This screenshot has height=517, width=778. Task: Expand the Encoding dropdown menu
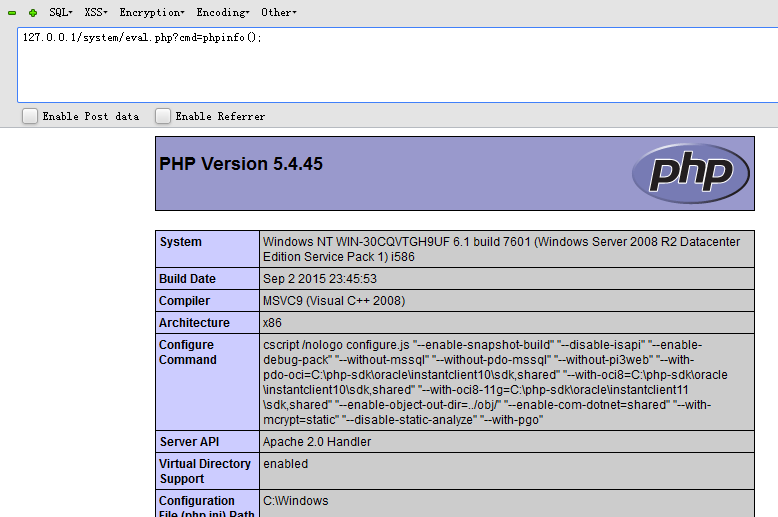(223, 12)
